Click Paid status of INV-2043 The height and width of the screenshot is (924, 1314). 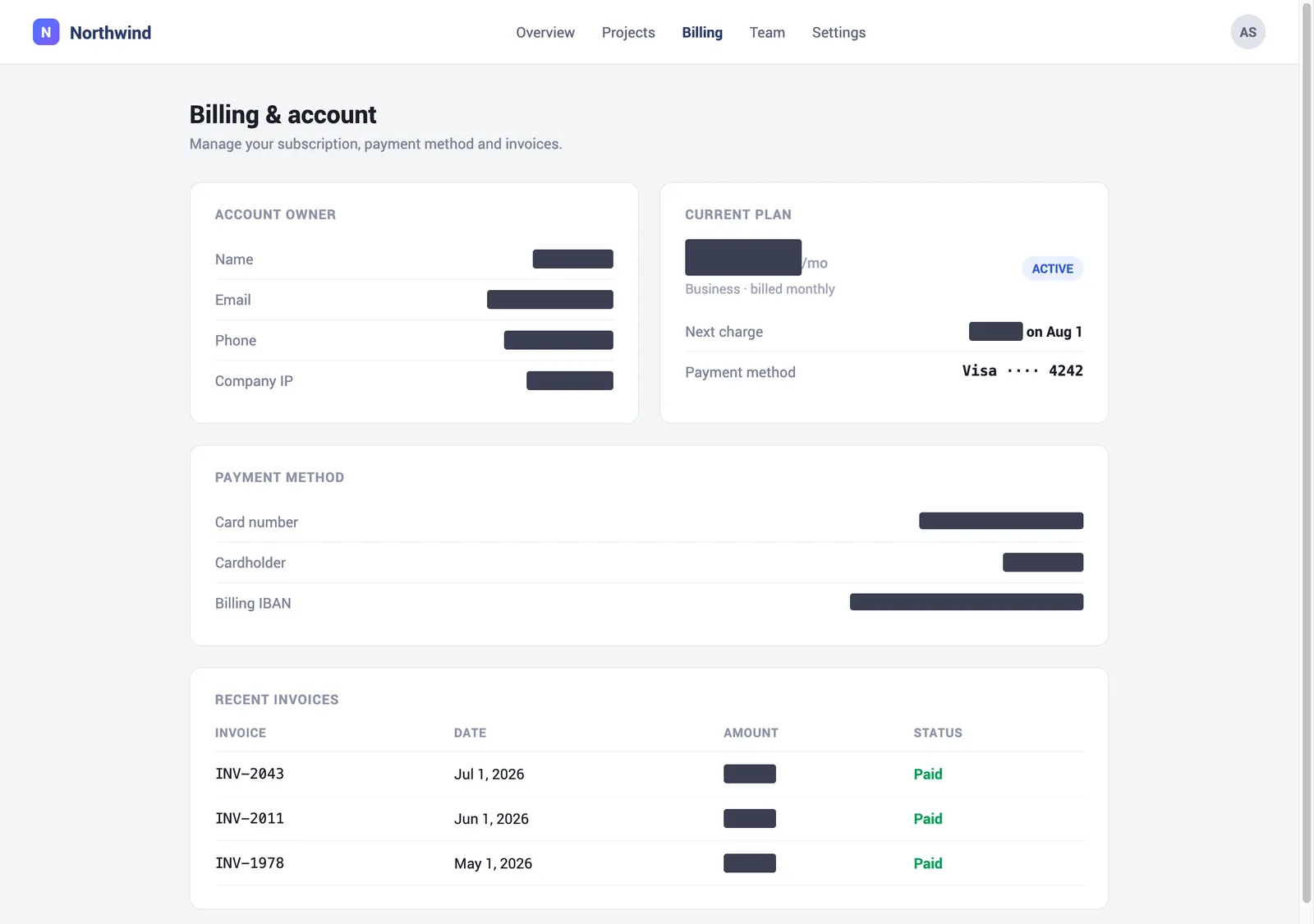(x=928, y=775)
